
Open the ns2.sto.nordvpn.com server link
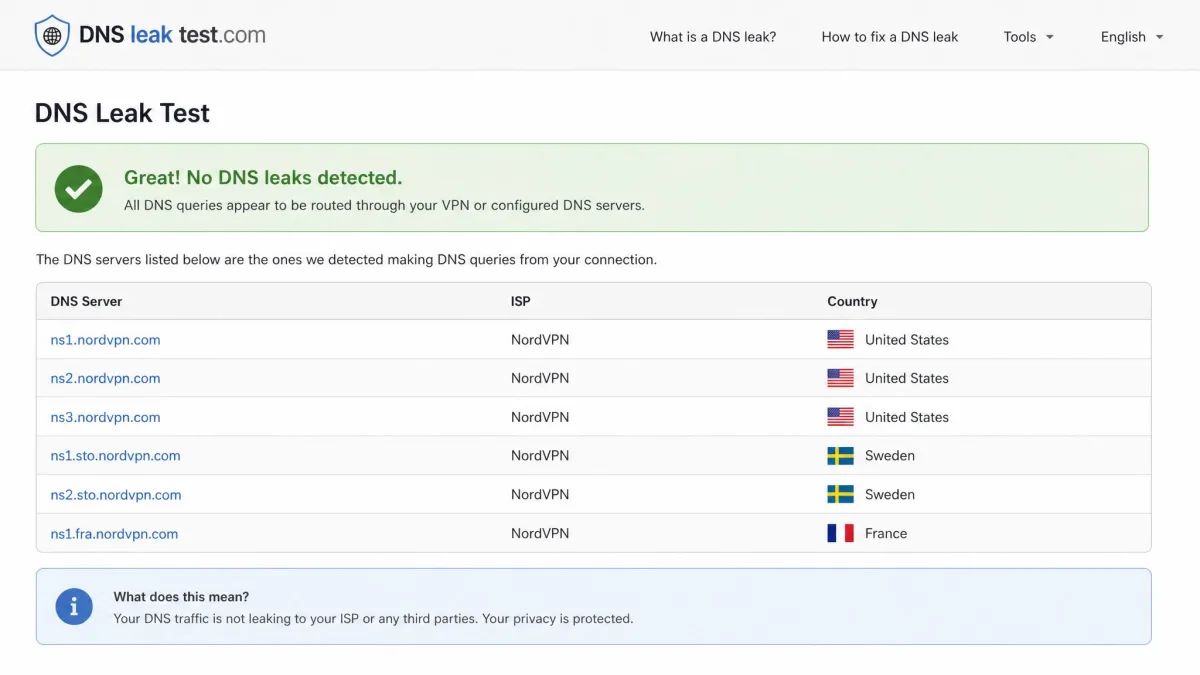point(116,494)
